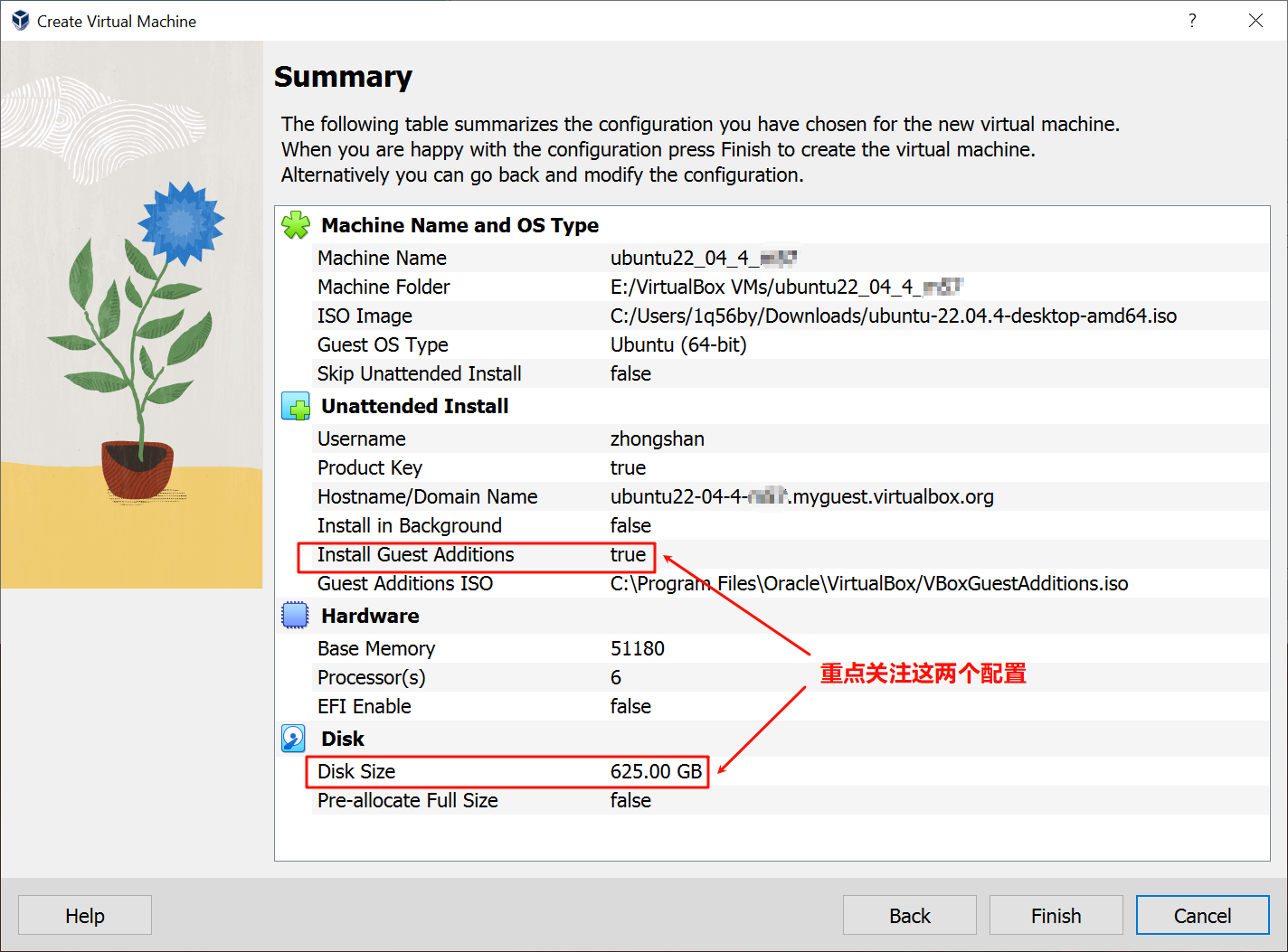Click the 'zhongshan' username value
The width and height of the screenshot is (1288, 952).
(658, 438)
